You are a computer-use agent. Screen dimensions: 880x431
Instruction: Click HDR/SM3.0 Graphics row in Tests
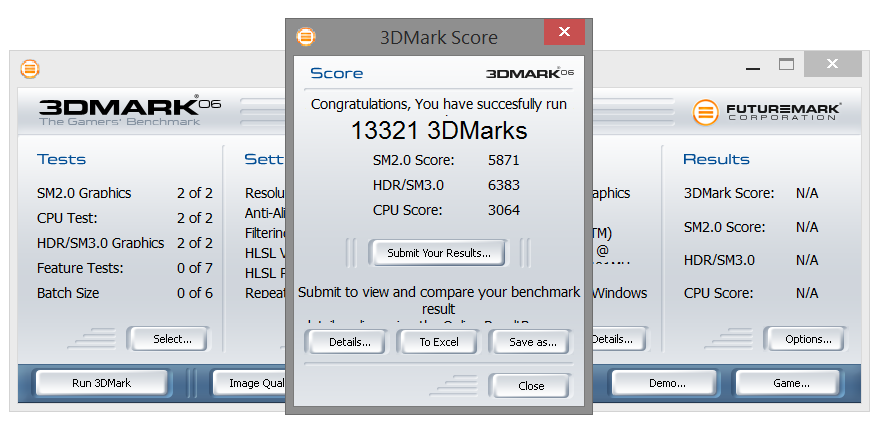click(x=125, y=243)
